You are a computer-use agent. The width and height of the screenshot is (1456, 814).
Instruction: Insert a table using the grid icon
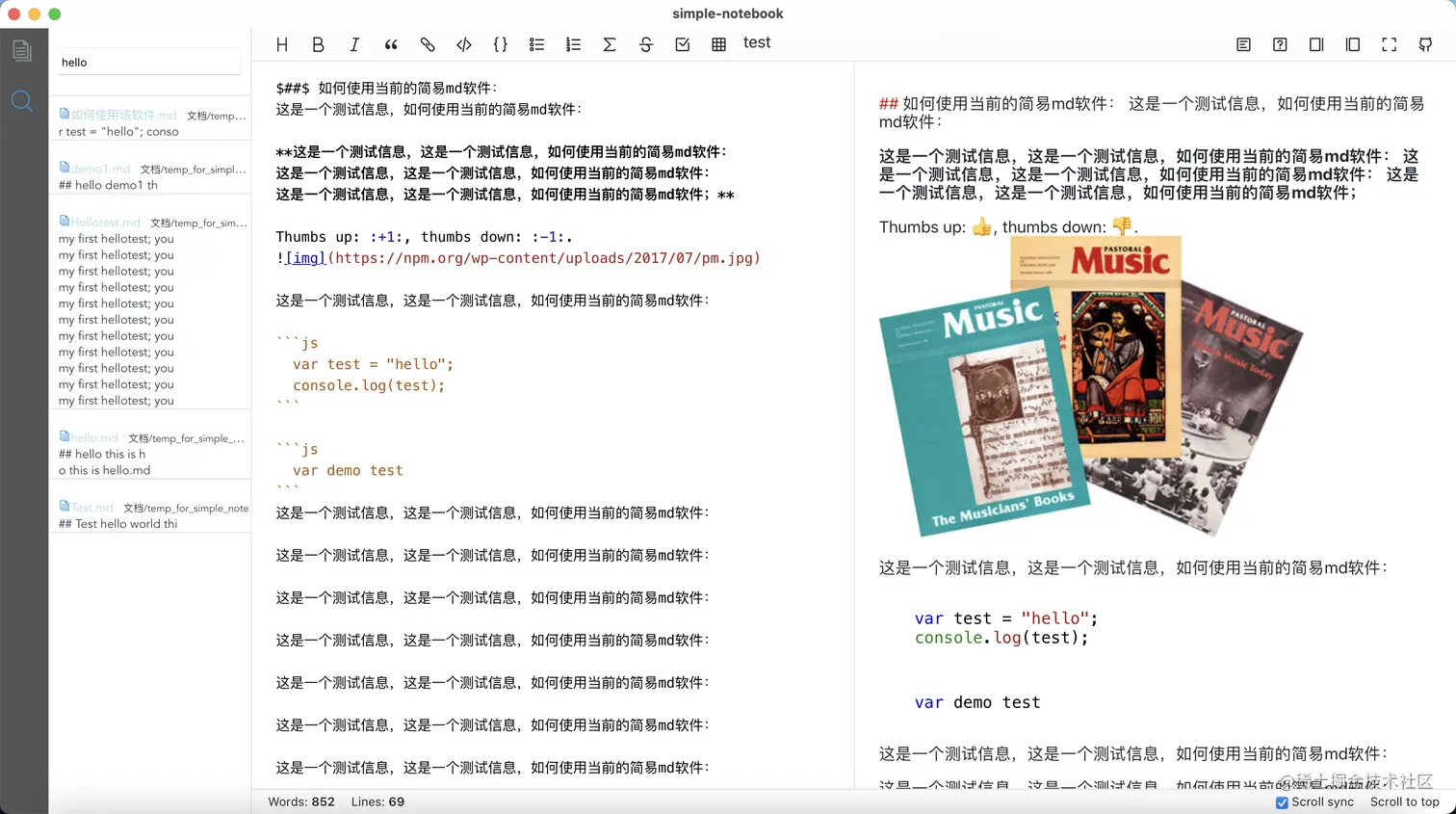click(x=718, y=44)
